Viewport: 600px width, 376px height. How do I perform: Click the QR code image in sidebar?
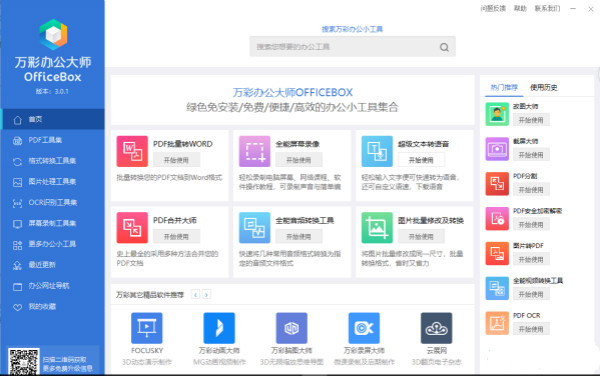pyautogui.click(x=24, y=361)
